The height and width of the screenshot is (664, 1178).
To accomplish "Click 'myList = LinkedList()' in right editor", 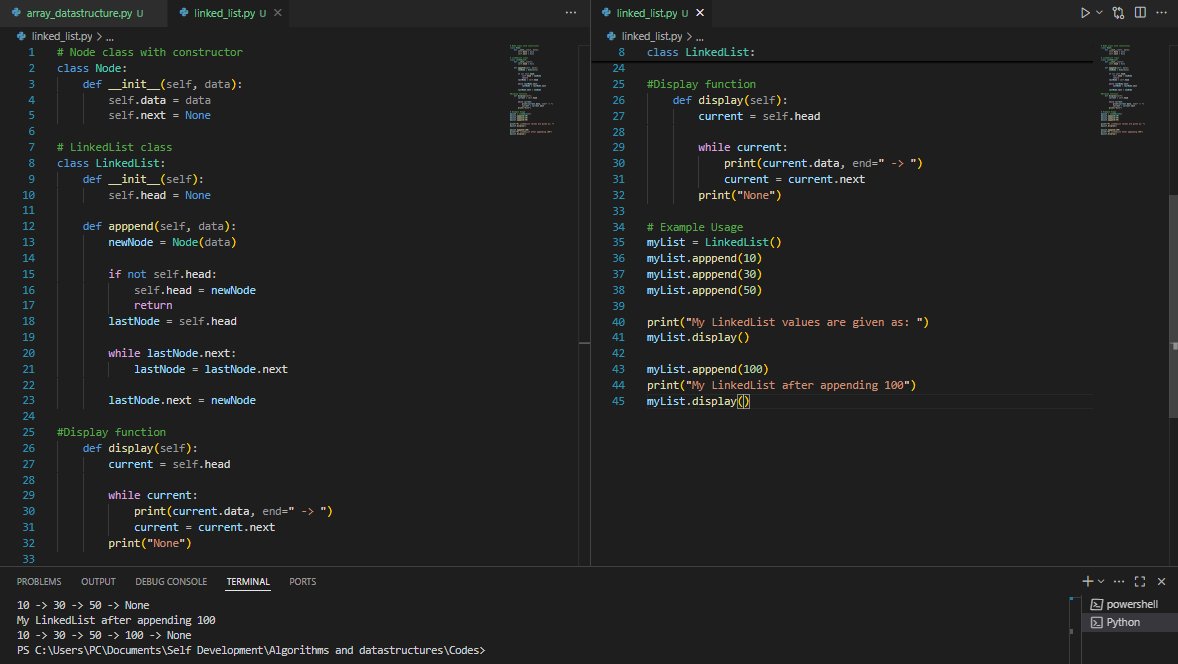I will coord(714,242).
